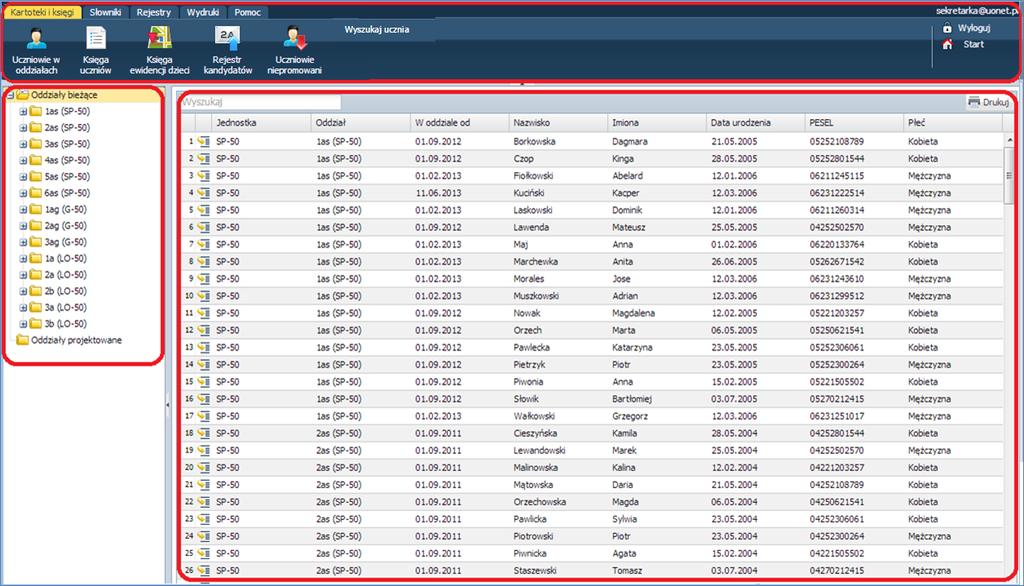1024x586 pixels.
Task: Expand the 2as (SP-50) tree node
Action: click(23, 128)
